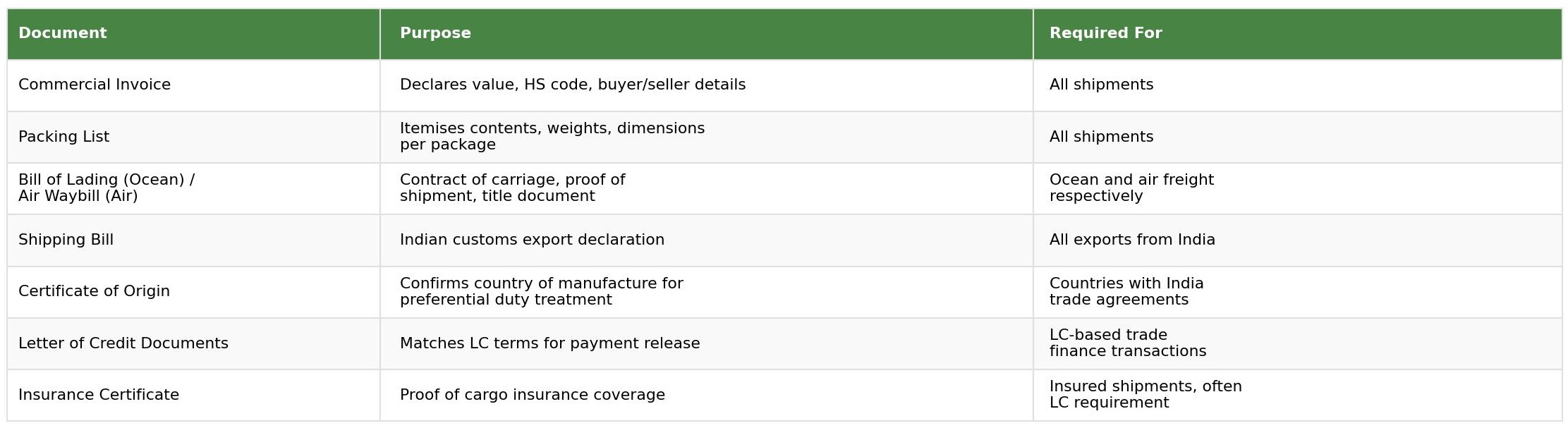Click 'Matches LC terms for payment release'
The image size is (1568, 428).
pyautogui.click(x=707, y=343)
